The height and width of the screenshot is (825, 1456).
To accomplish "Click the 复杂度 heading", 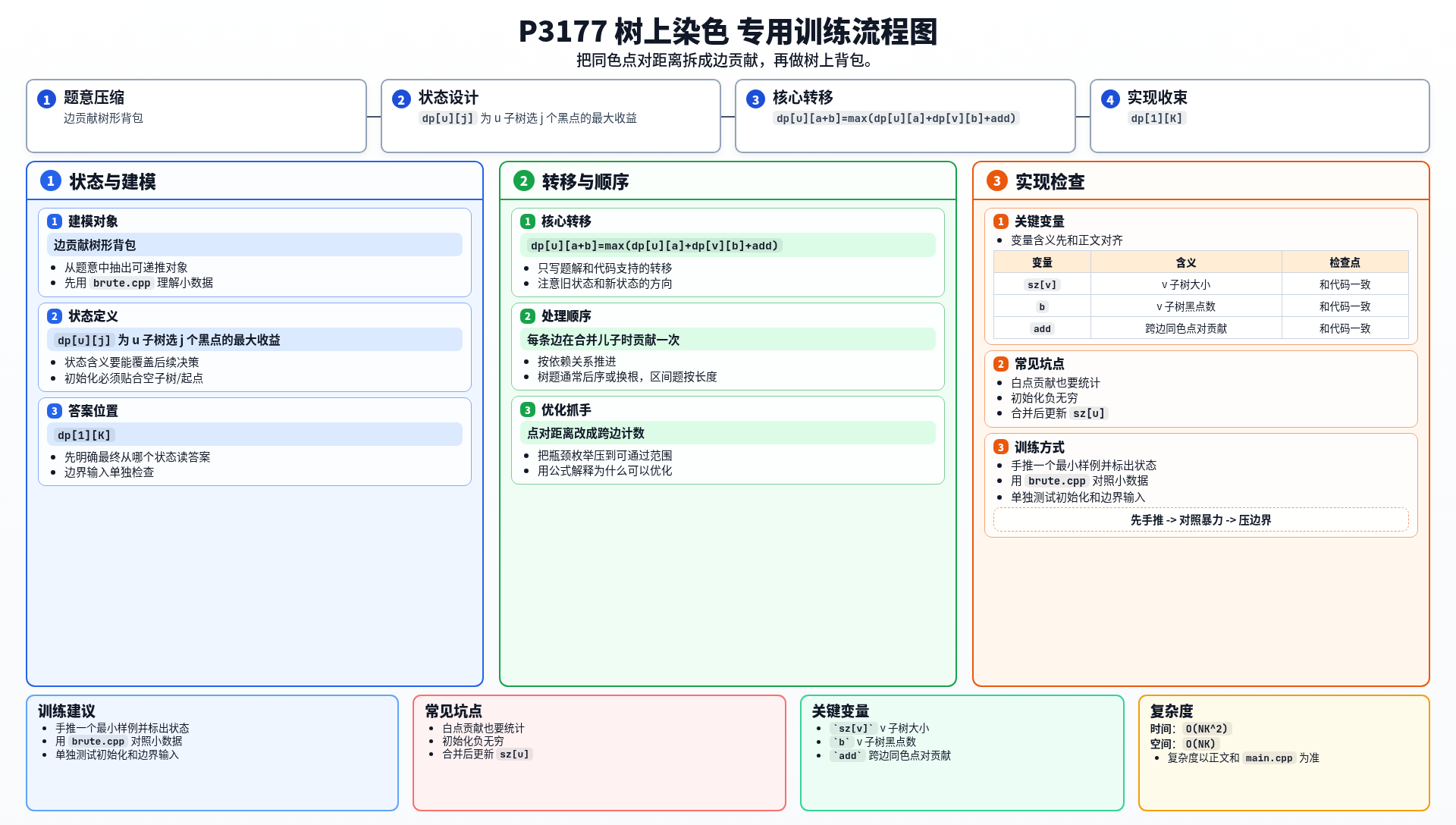I will coord(1172,711).
